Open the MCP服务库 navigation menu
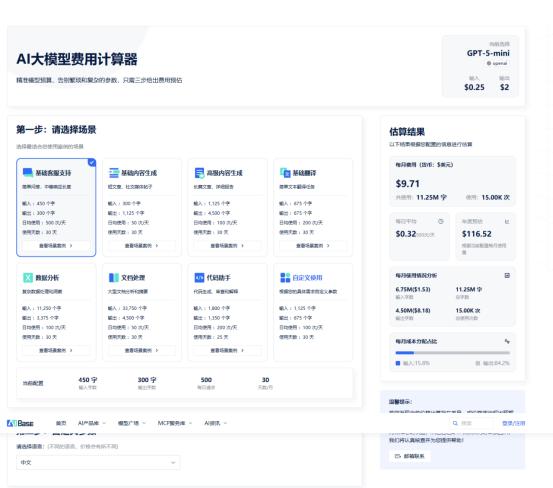Image resolution: width=553 pixels, height=488 pixels. 175,423
